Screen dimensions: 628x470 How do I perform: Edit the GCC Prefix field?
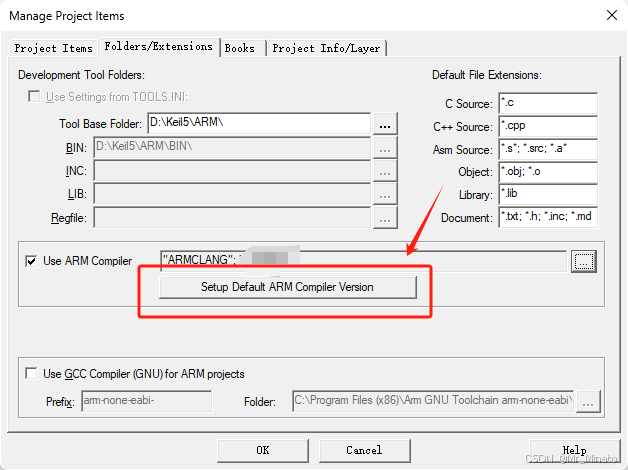(147, 401)
